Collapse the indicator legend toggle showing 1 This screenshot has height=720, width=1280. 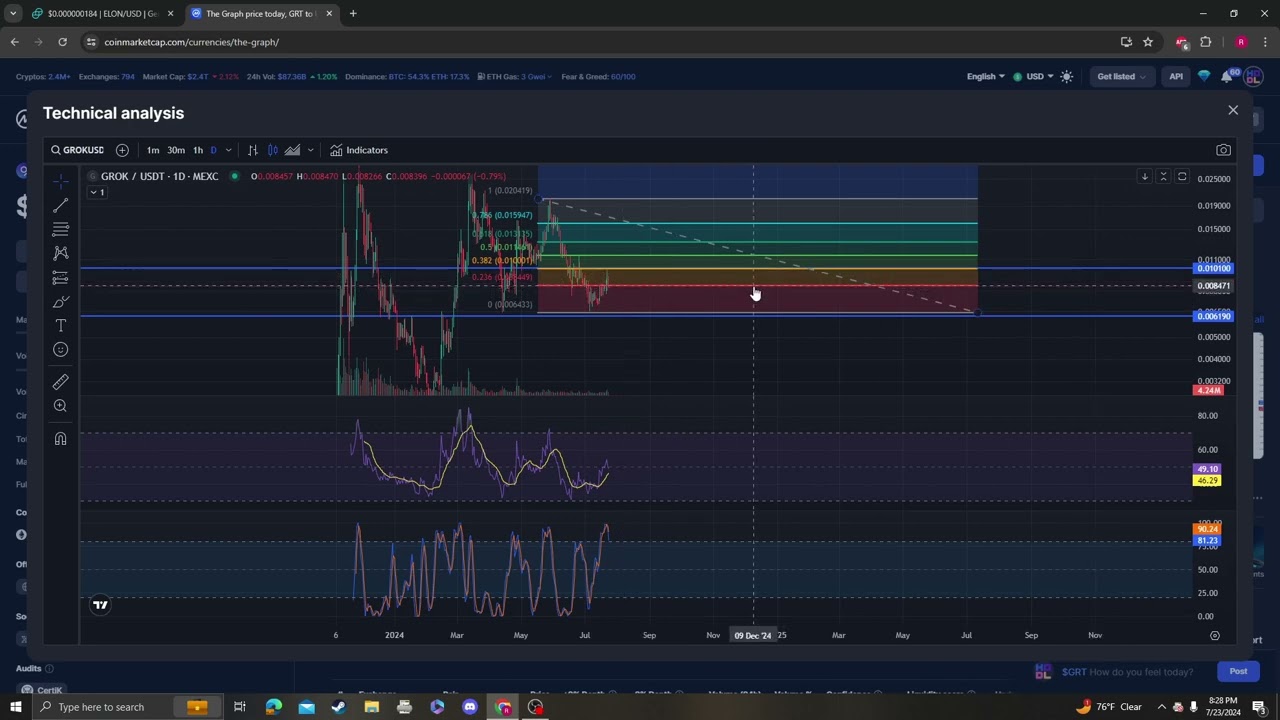96,192
